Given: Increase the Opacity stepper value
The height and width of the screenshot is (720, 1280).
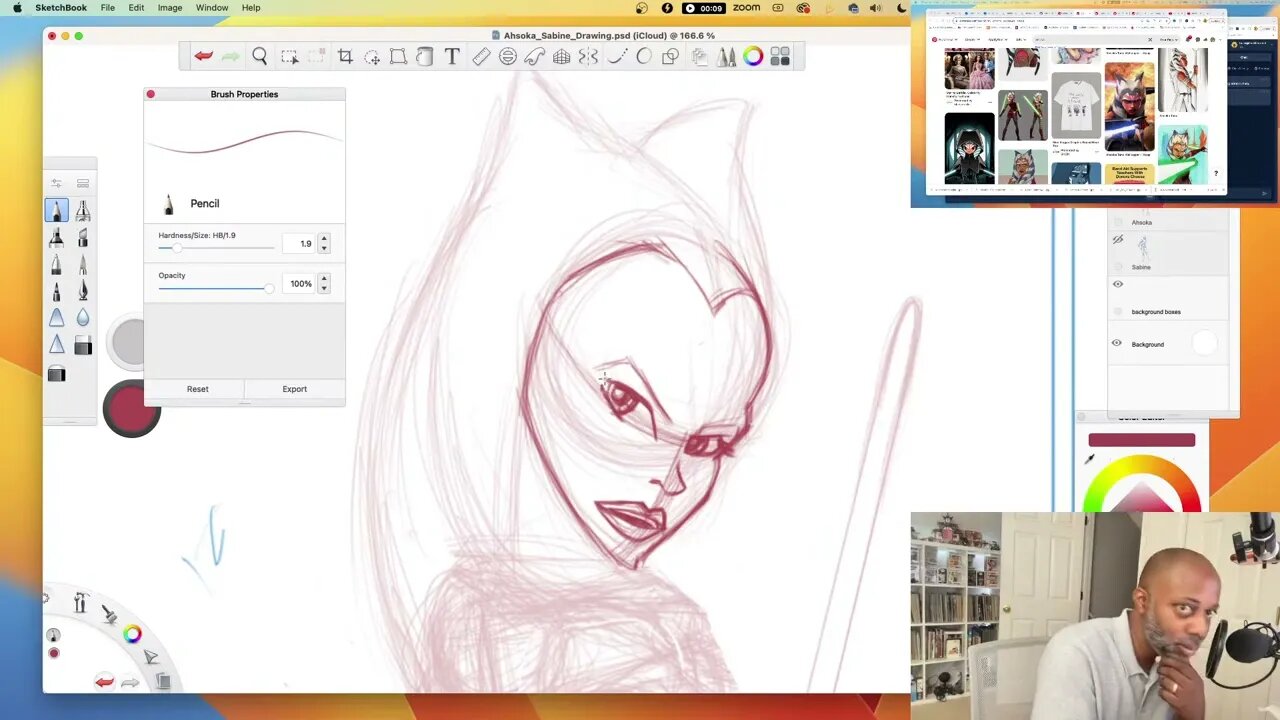Looking at the screenshot, I should (x=323, y=279).
